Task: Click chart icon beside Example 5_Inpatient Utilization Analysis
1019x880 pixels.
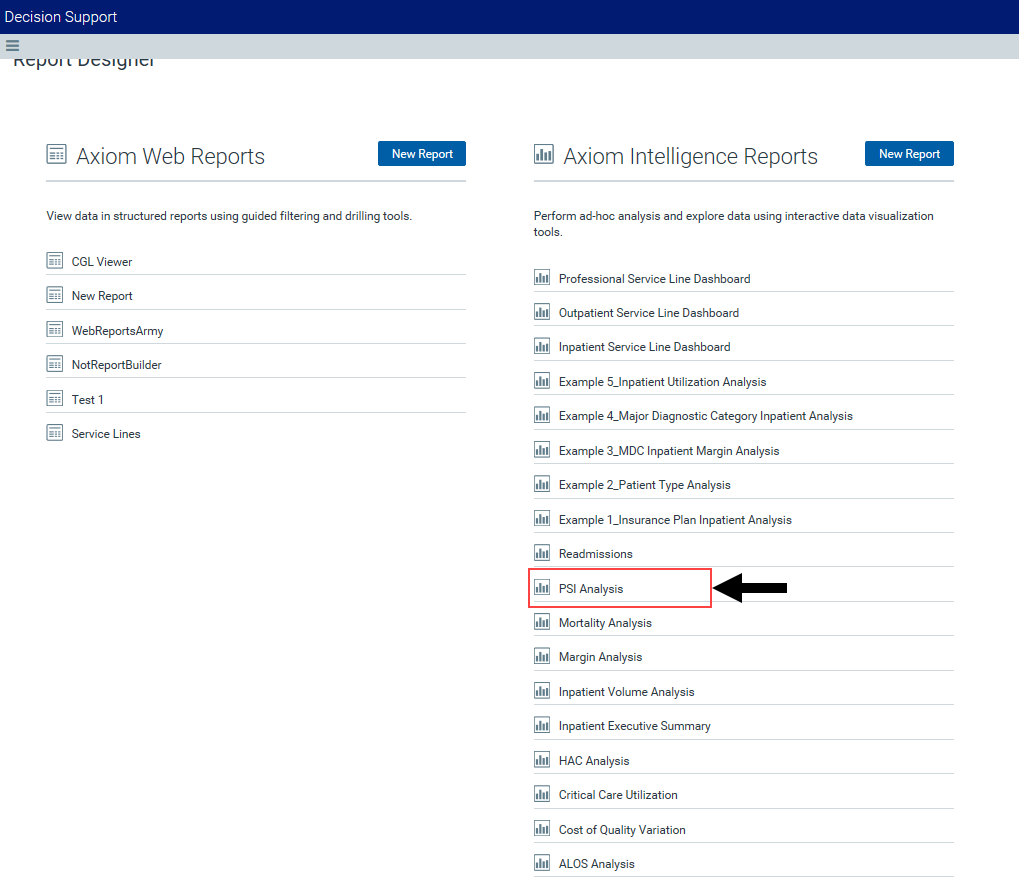Action: [542, 381]
